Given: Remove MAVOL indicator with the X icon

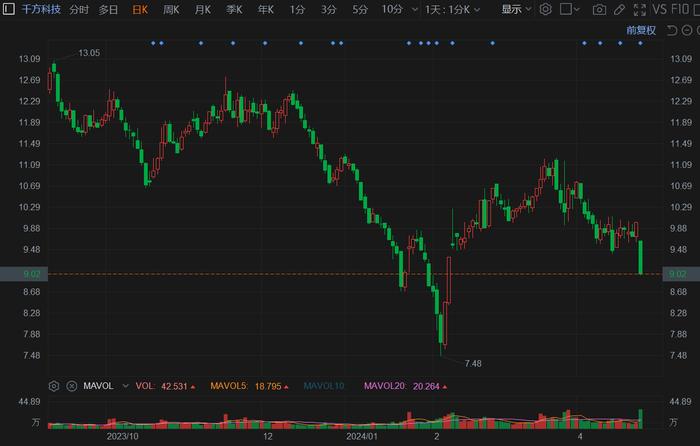Looking at the screenshot, I should point(71,386).
